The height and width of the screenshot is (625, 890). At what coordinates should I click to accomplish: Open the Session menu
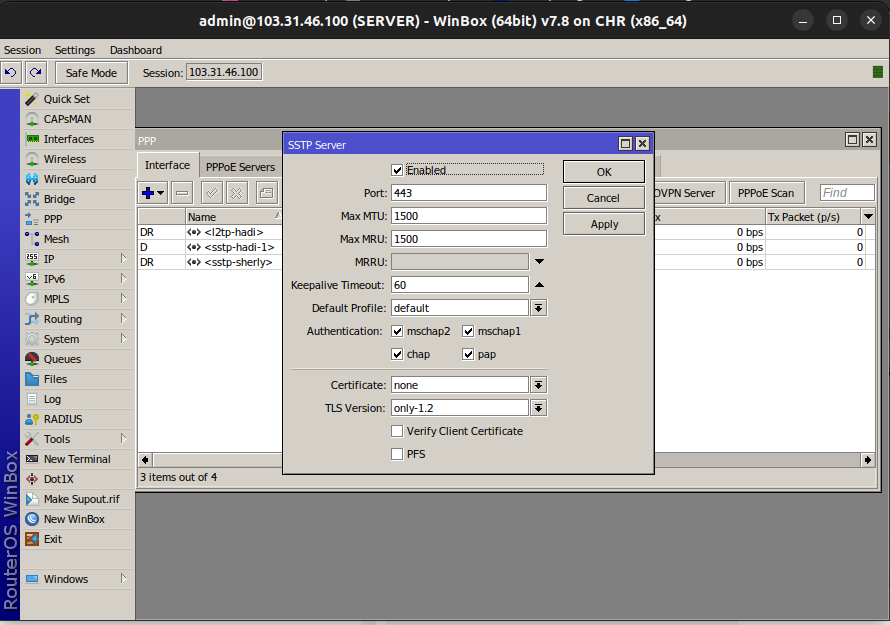[x=22, y=50]
